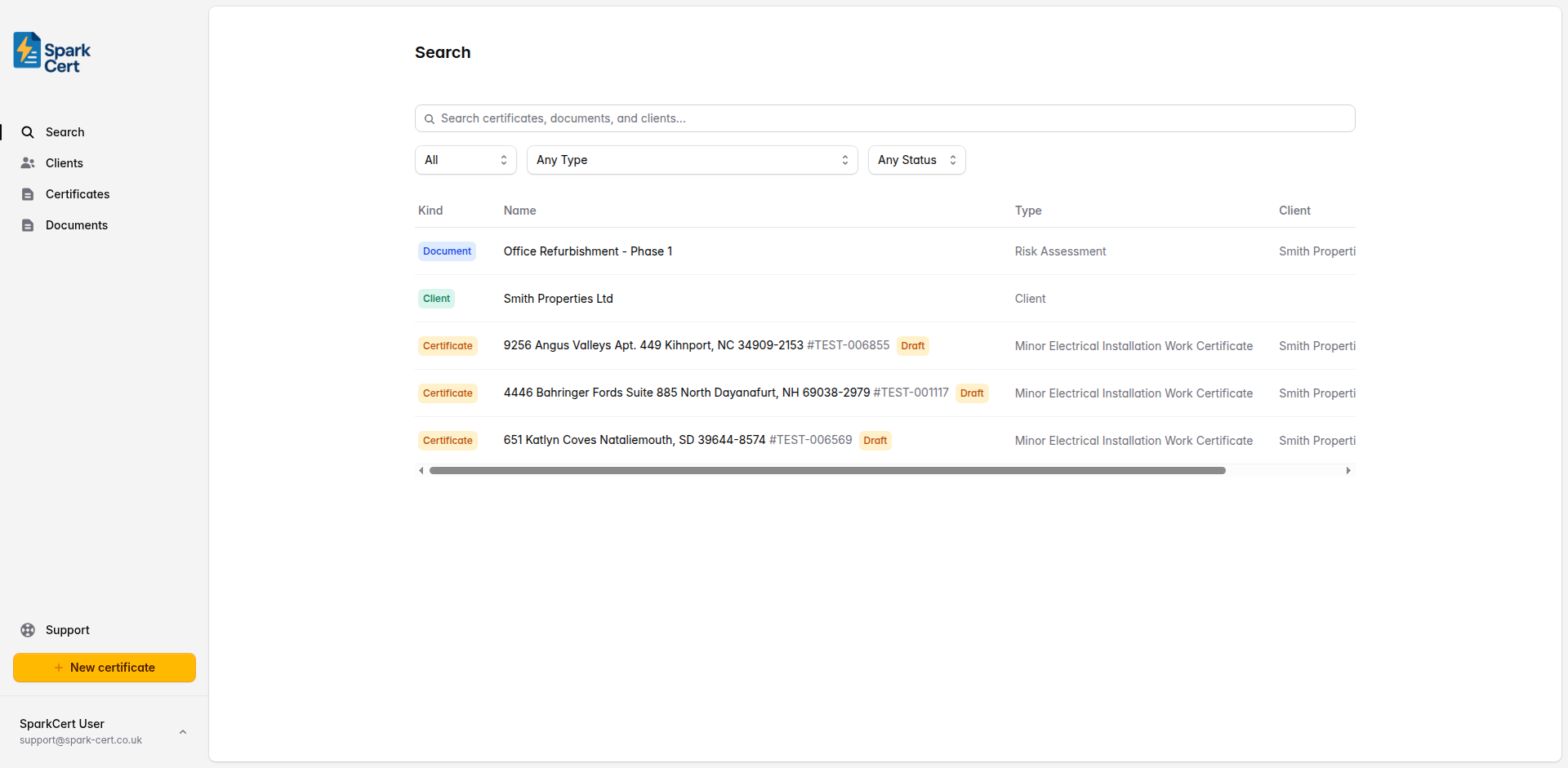Click the Support life-ring icon

[x=28, y=629]
